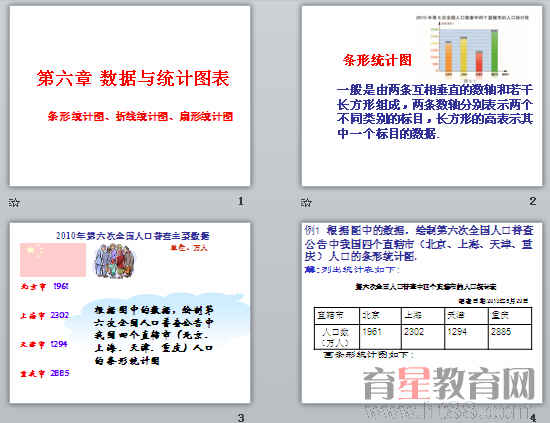Click the orange bar in the slide 2 chart
550x423 pixels.
(448, 58)
